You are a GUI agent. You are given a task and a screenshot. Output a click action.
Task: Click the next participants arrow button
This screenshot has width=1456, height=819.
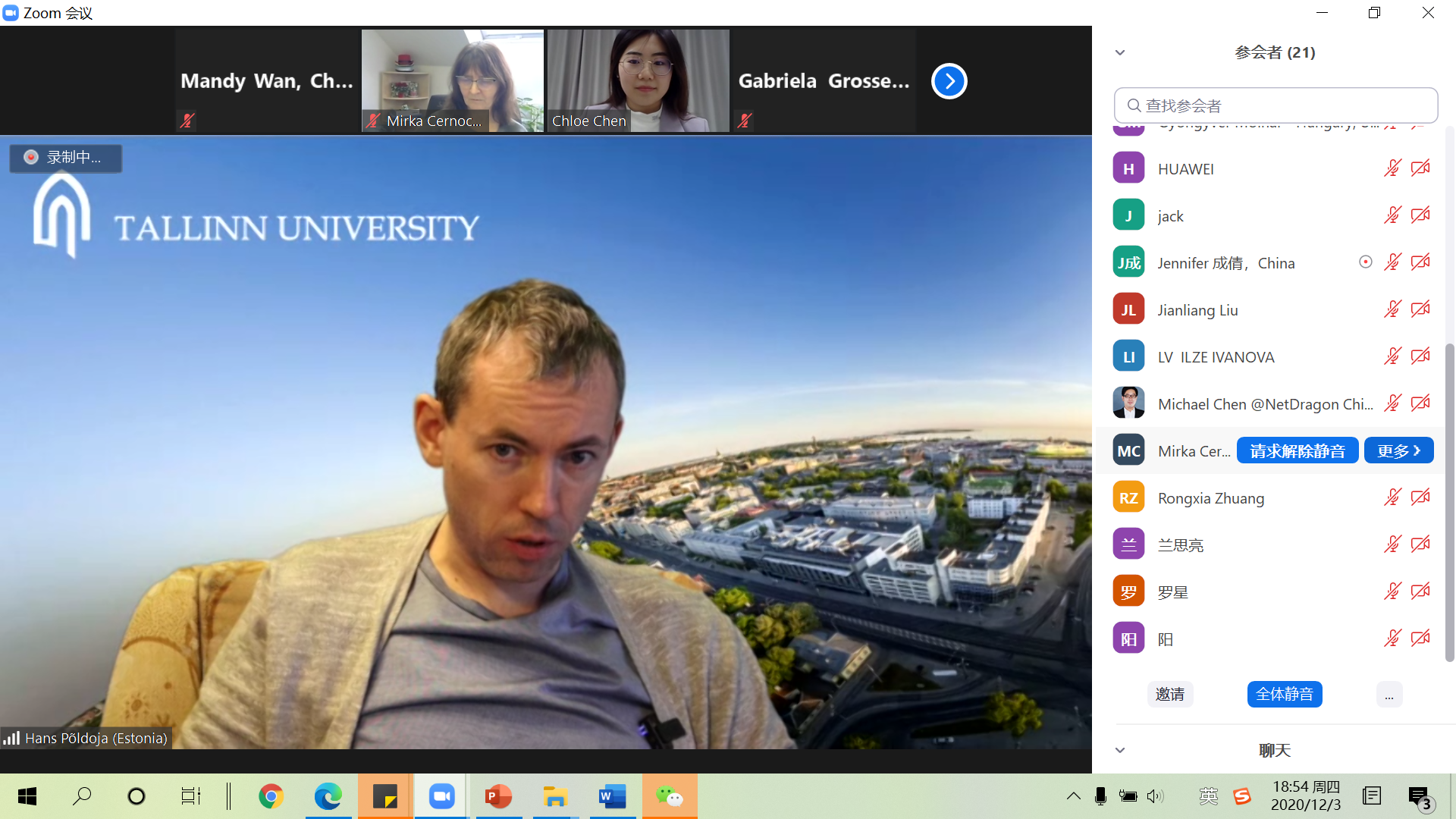click(949, 81)
